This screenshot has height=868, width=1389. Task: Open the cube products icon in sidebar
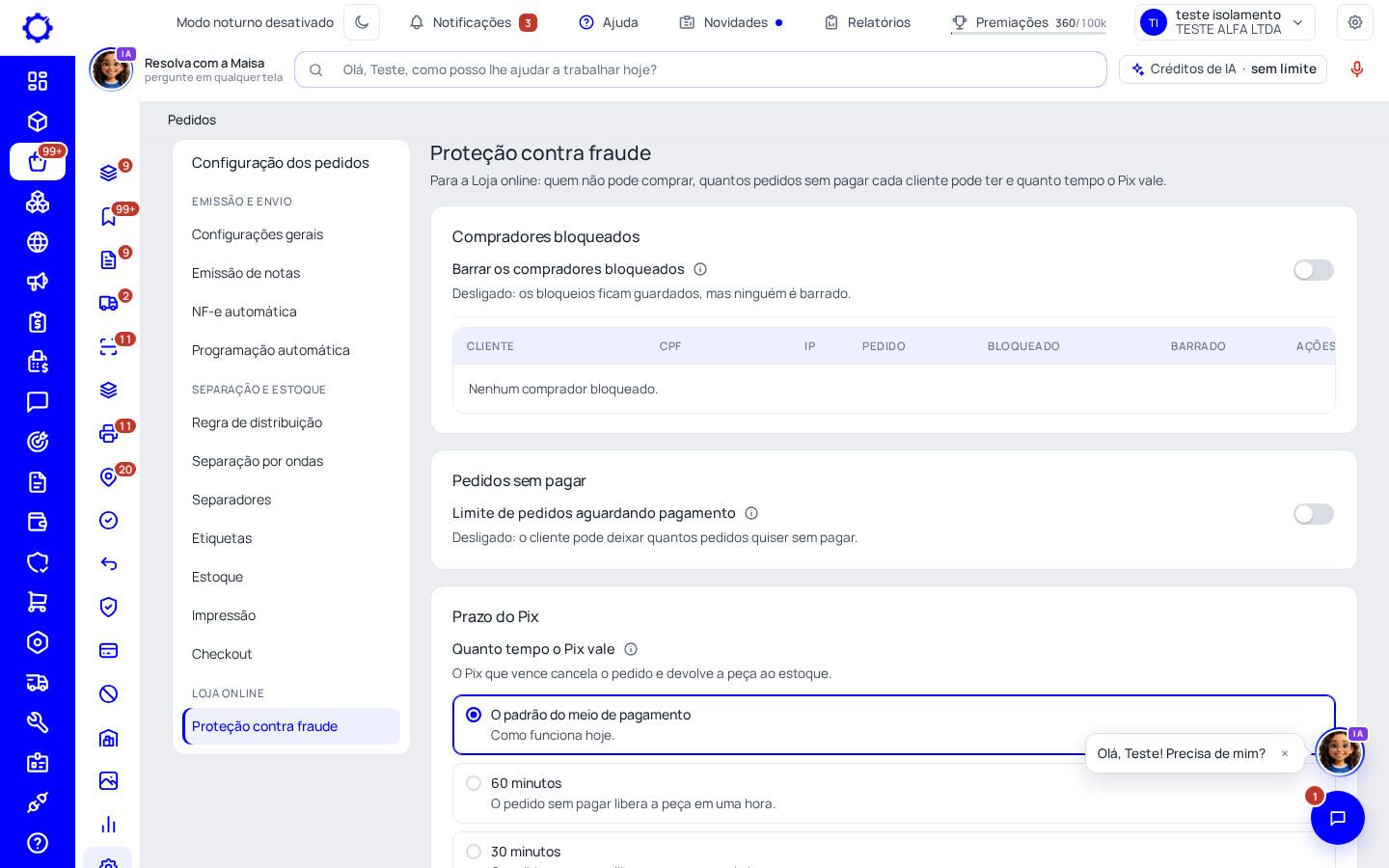(x=38, y=122)
